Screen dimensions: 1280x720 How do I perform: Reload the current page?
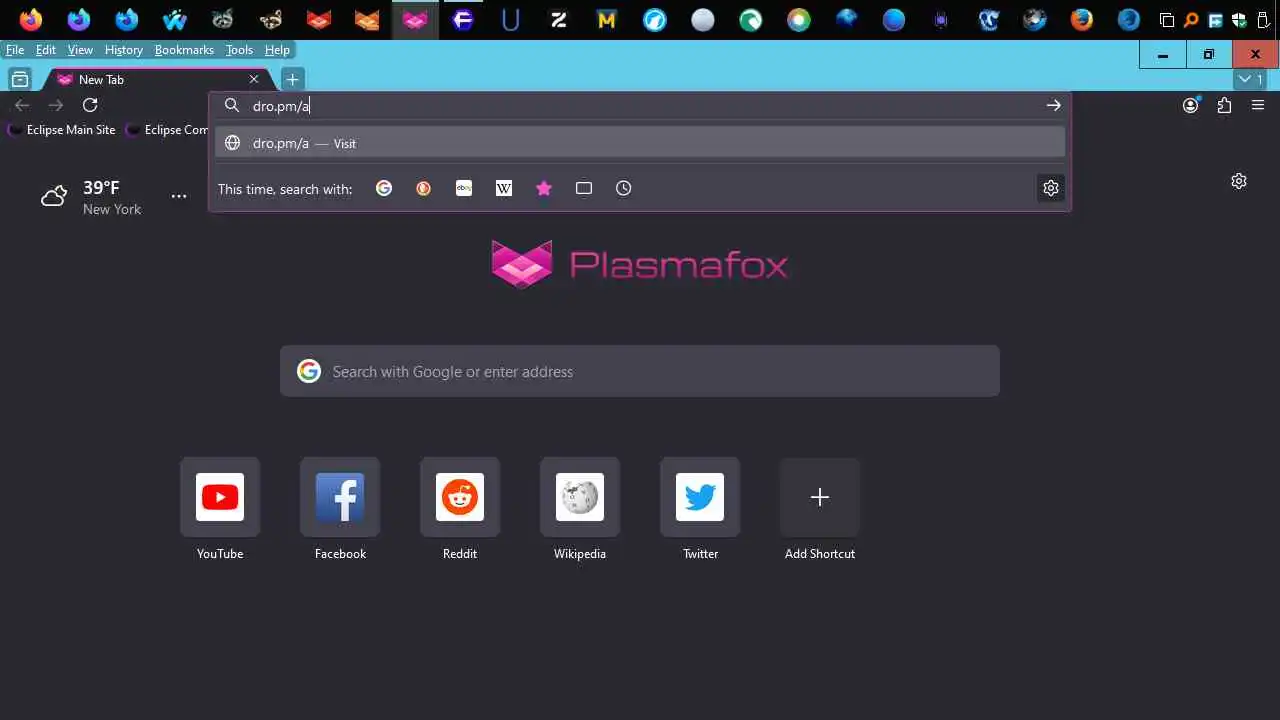(90, 105)
